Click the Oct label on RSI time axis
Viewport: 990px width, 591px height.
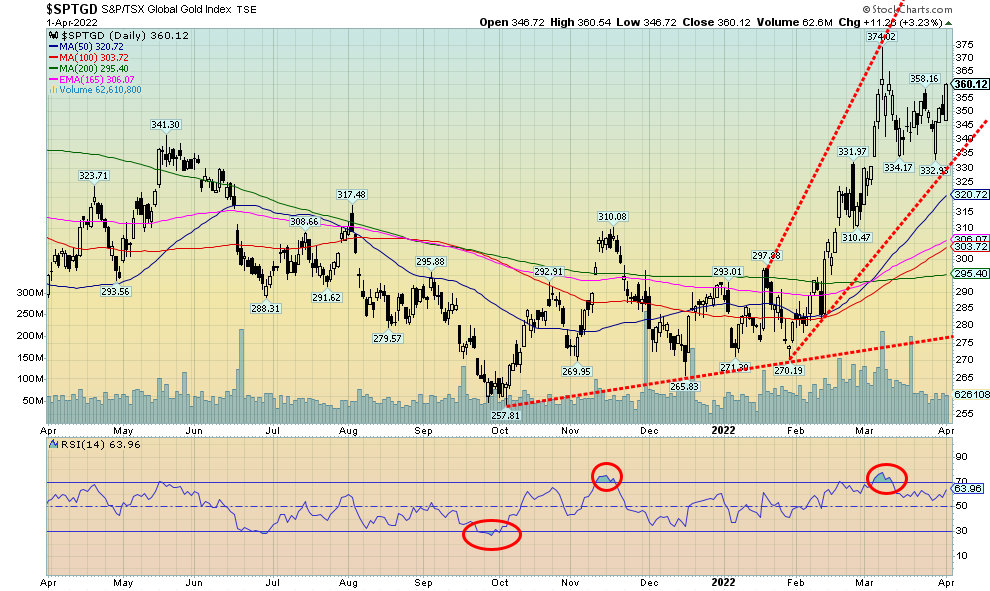(499, 583)
